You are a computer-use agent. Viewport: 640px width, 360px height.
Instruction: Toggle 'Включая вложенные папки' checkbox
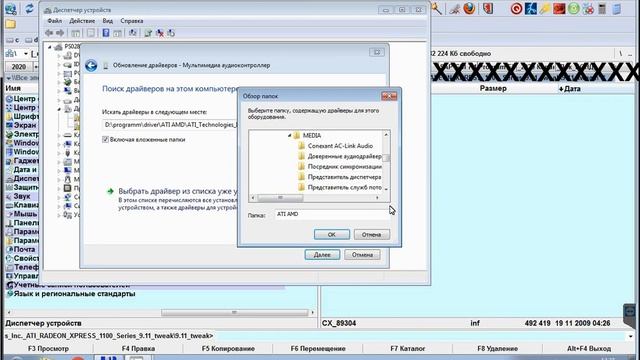click(x=105, y=140)
